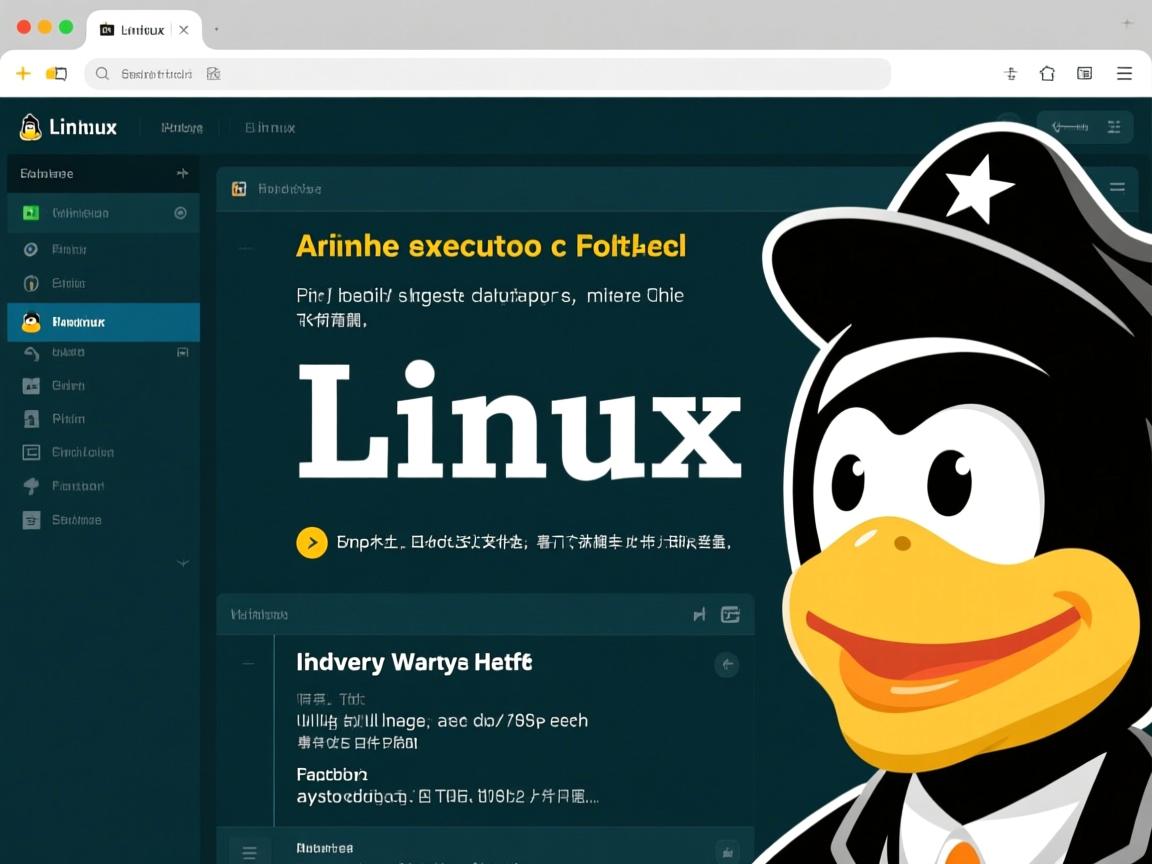Expand the card via the circular arrow button
The image size is (1152, 864).
tap(728, 664)
